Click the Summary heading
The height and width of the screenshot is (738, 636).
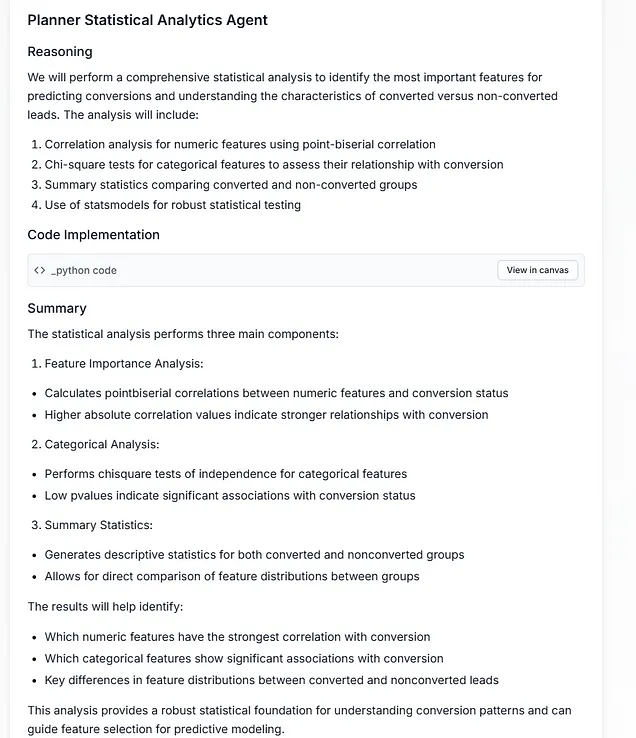(57, 308)
